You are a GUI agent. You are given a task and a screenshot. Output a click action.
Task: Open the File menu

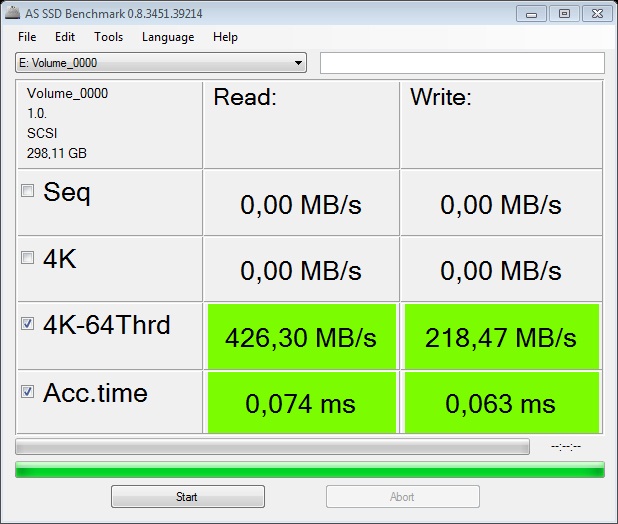tap(27, 37)
